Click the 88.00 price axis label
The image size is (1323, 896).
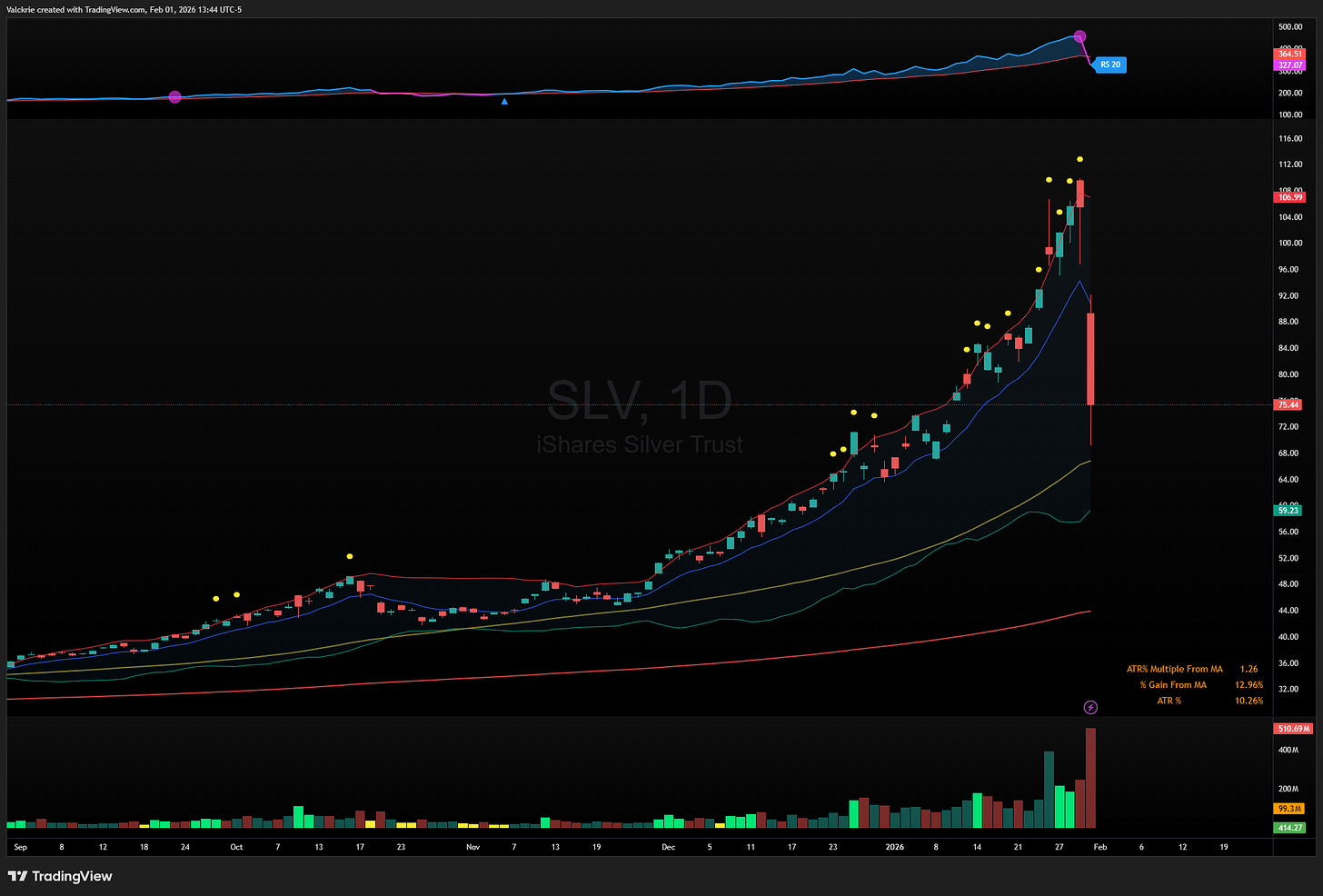(x=1289, y=322)
